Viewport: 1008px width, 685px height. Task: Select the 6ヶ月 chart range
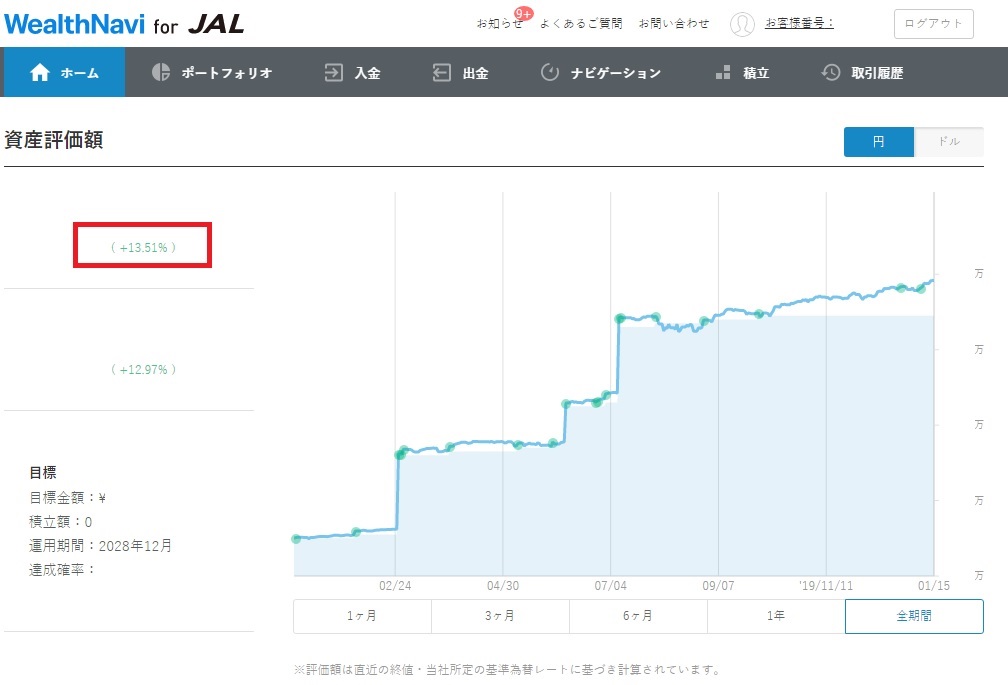point(638,616)
